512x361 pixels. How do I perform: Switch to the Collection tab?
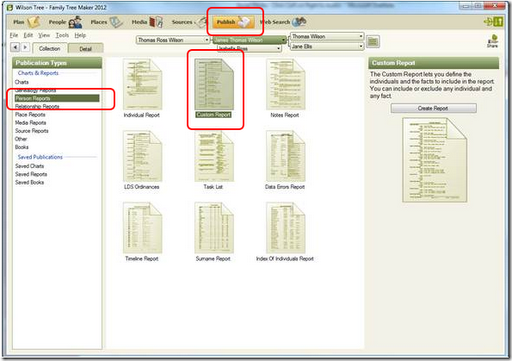(50, 48)
